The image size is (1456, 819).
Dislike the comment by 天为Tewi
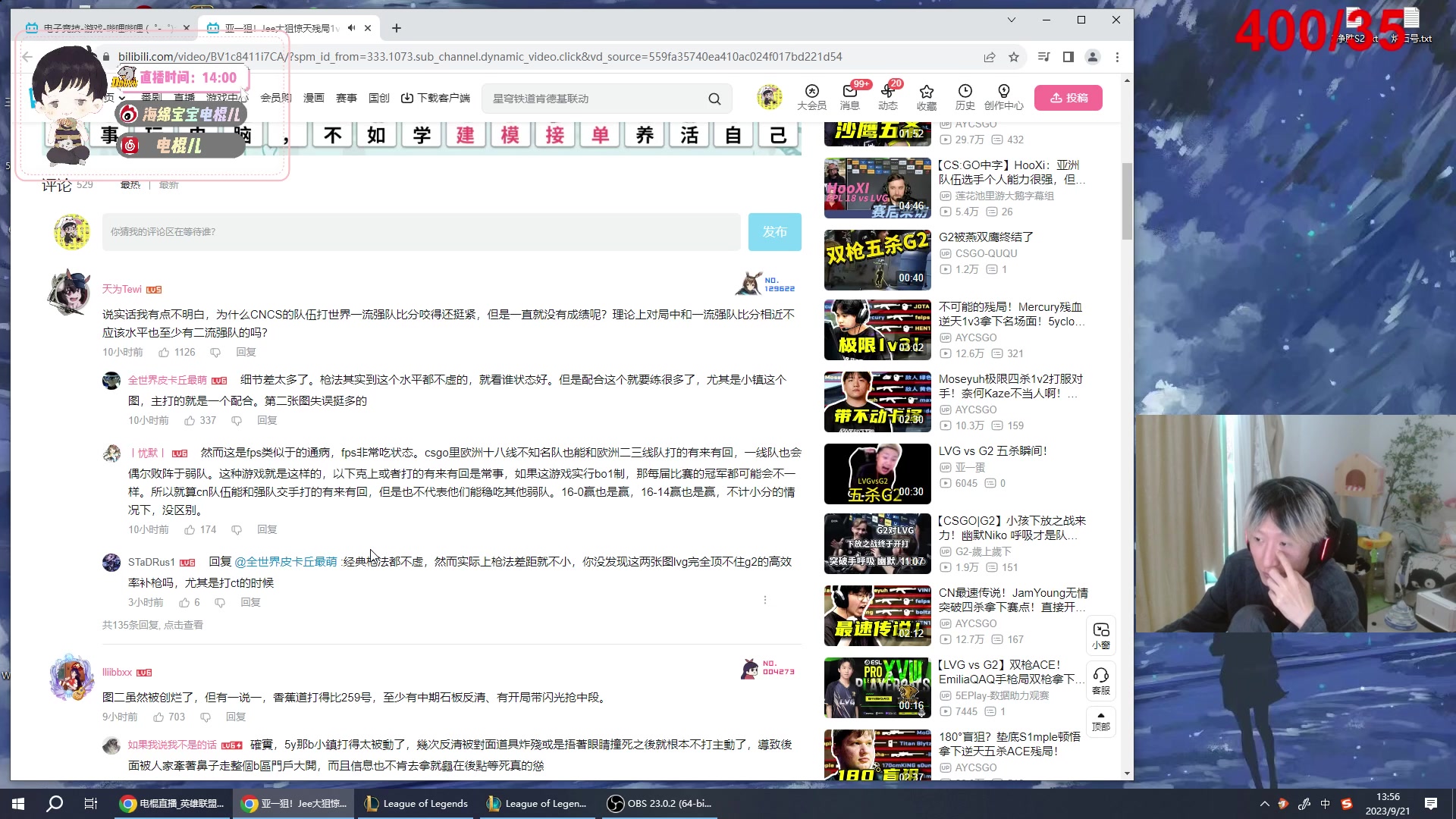[x=215, y=353]
